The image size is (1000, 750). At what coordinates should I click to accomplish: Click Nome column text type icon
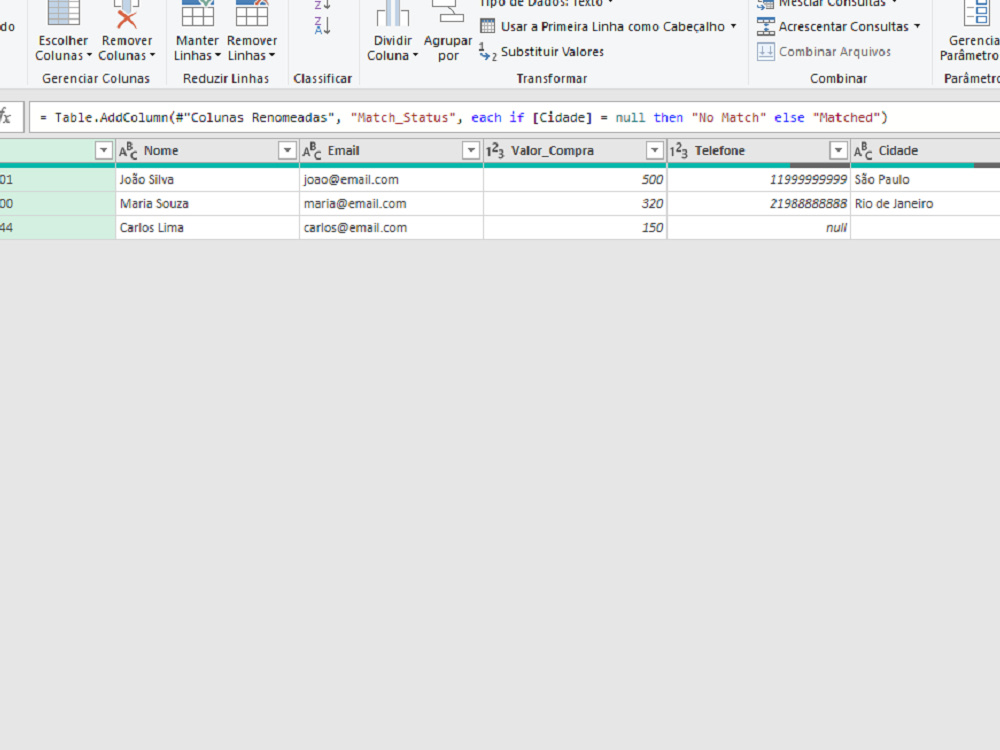(128, 151)
